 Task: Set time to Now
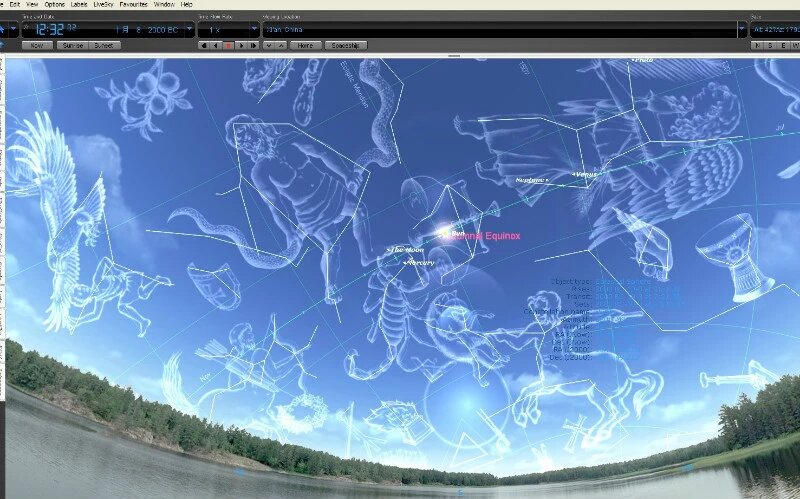37,45
